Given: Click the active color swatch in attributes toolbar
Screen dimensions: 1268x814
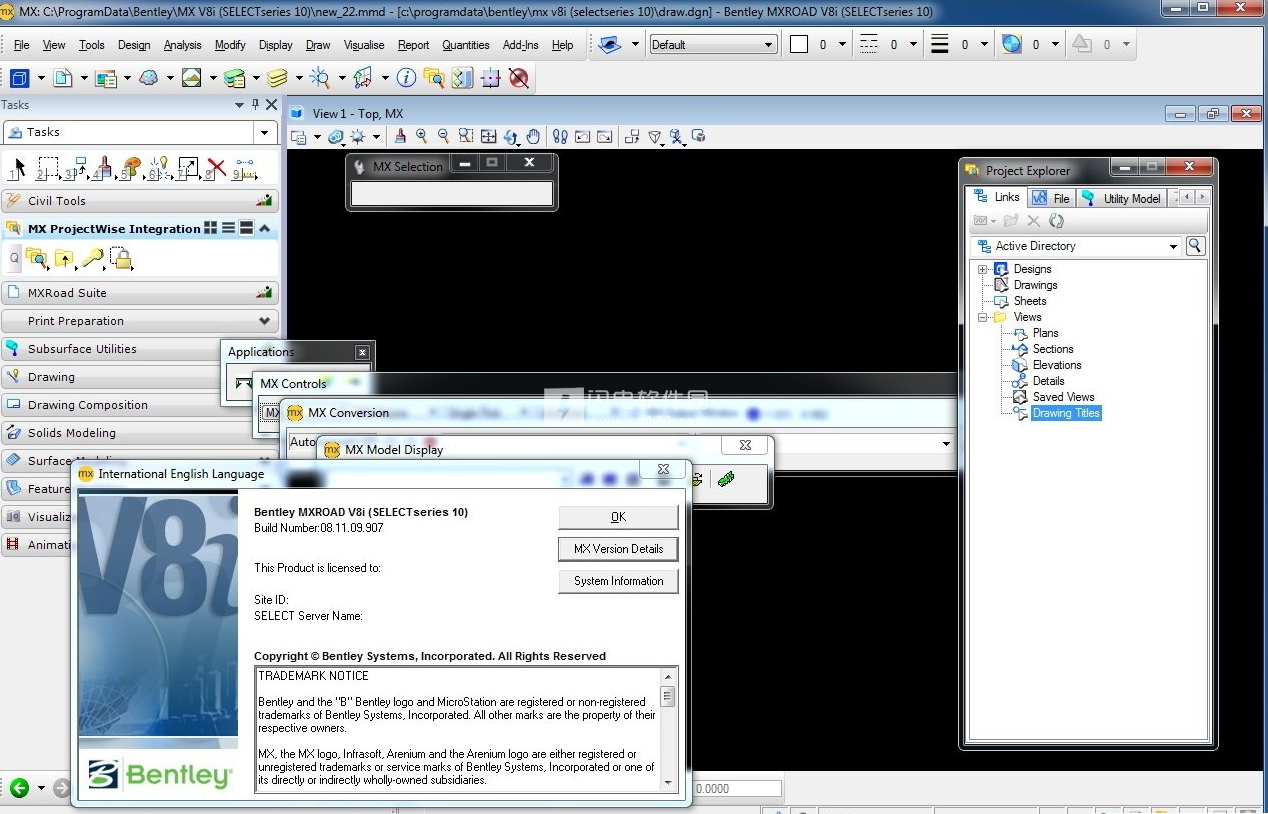Looking at the screenshot, I should [799, 45].
